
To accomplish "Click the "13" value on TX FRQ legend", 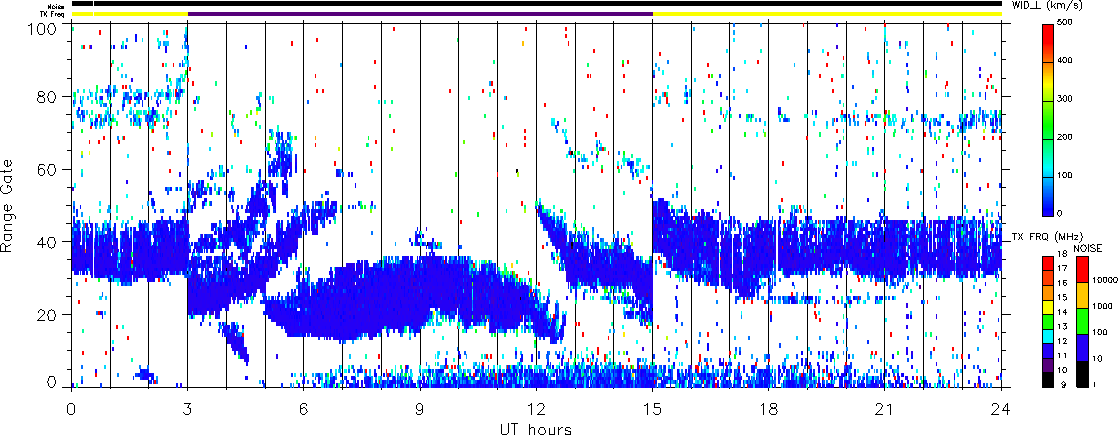I will pyautogui.click(x=1062, y=327).
